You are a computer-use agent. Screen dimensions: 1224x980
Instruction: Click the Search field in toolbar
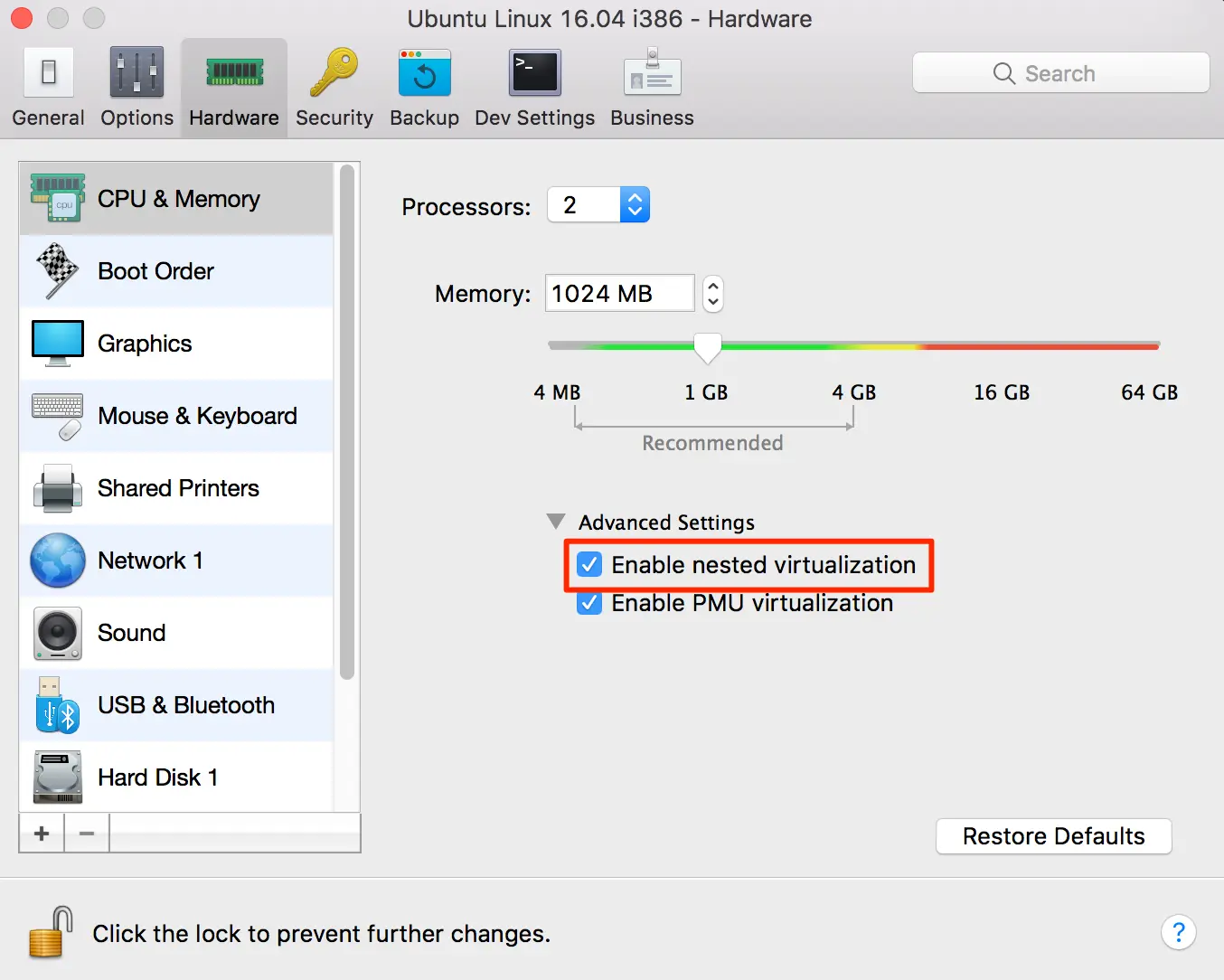click(x=1061, y=73)
